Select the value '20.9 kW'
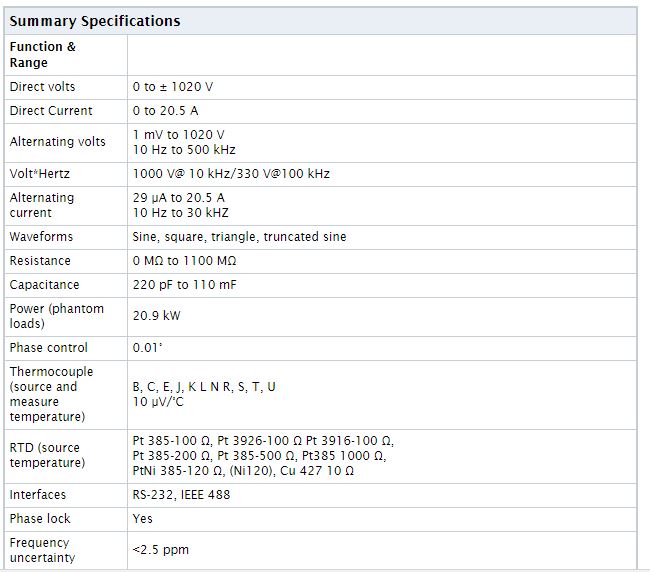 click(x=157, y=316)
